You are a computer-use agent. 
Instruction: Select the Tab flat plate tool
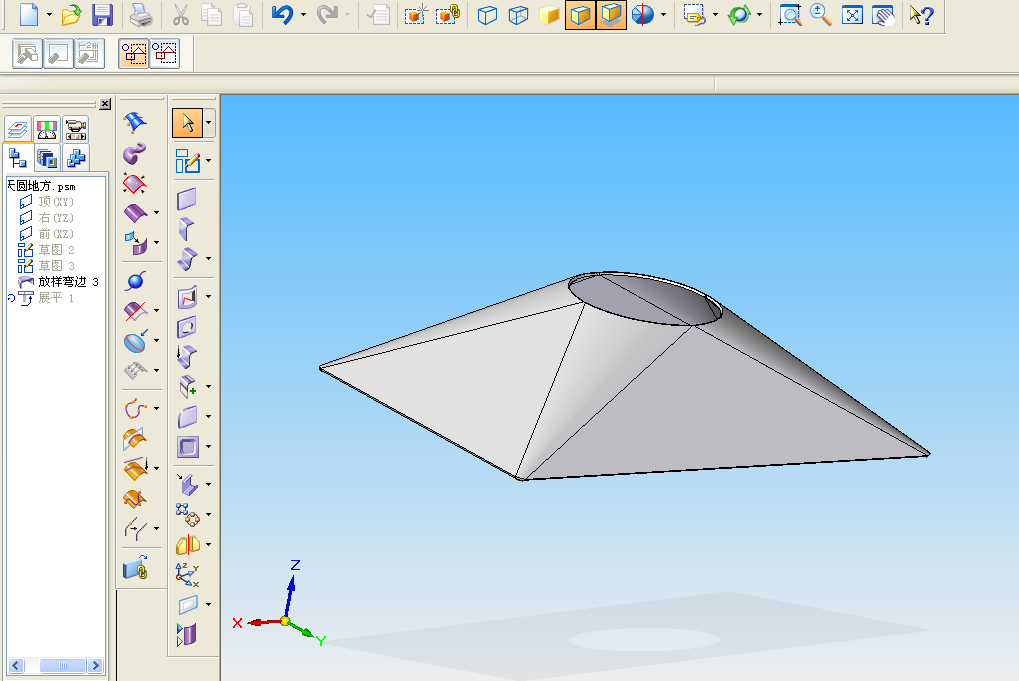tap(187, 198)
